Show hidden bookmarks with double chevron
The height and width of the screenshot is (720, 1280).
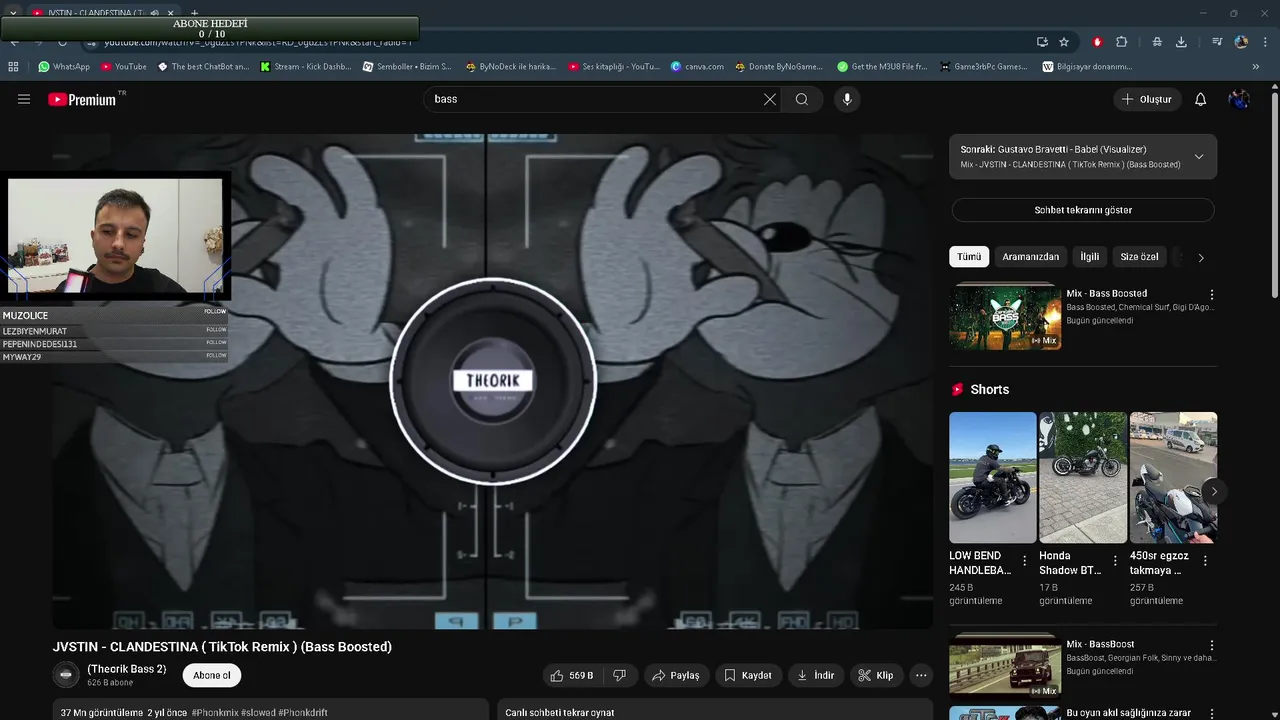[1256, 67]
